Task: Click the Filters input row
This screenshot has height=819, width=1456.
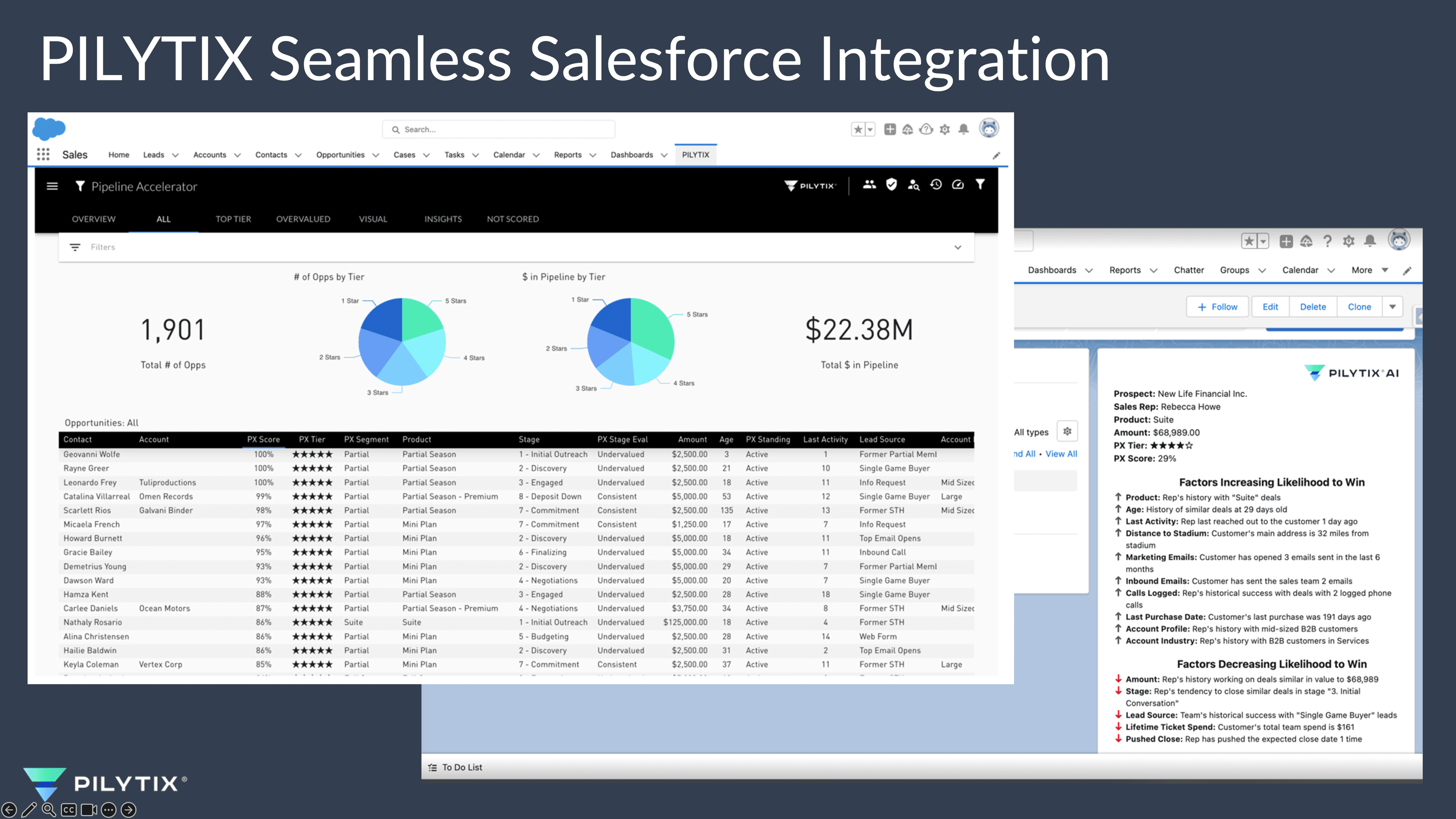Action: coord(516,248)
